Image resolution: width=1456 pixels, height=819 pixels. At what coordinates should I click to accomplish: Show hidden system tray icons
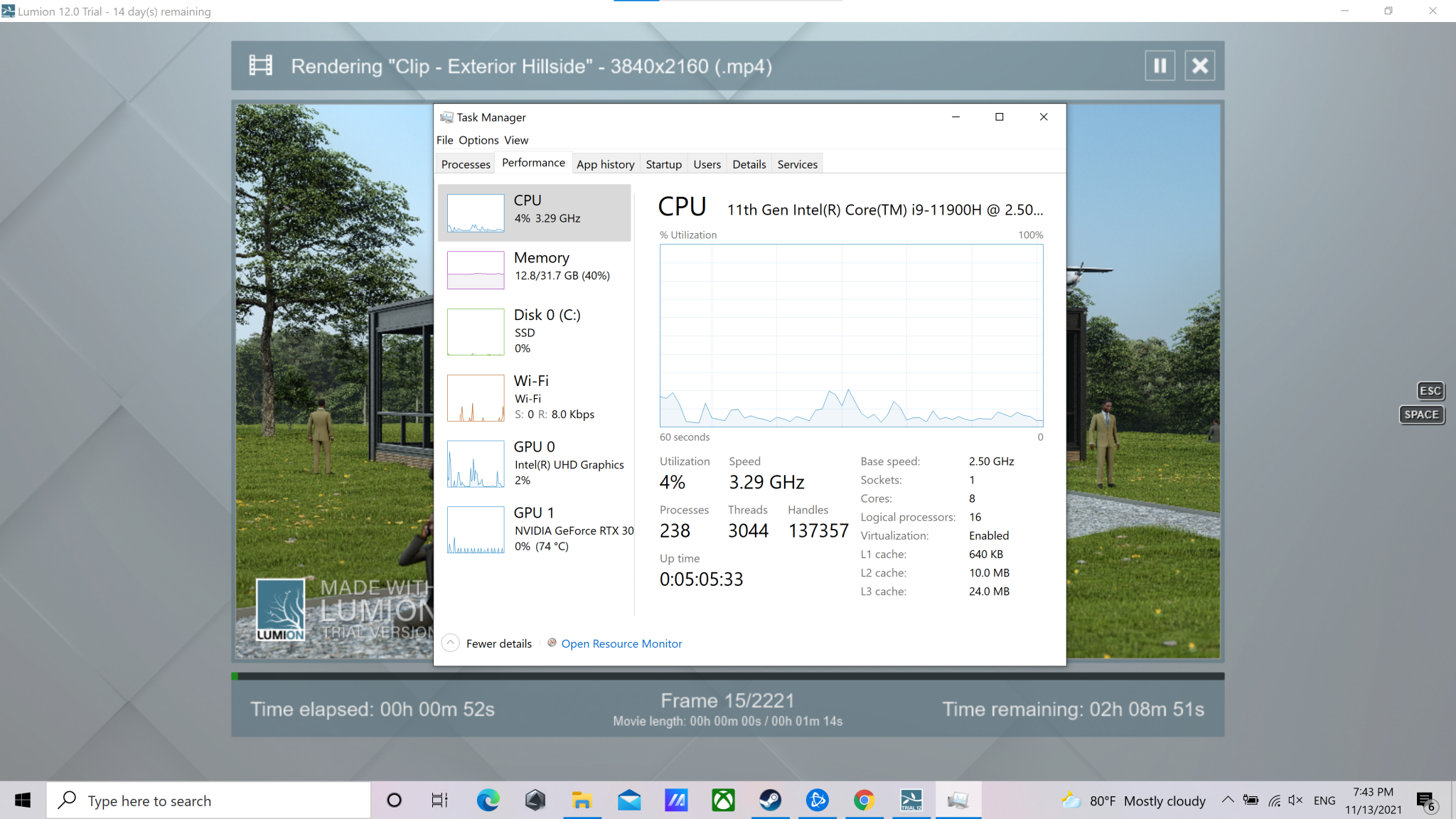coord(1228,800)
